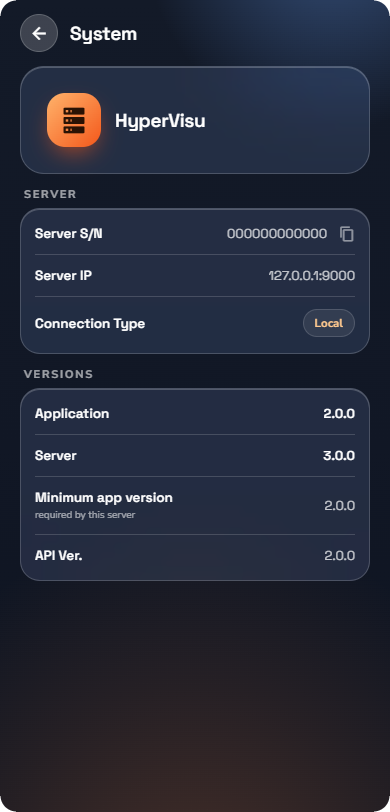Select the API Ver. value 2.0.0

[340, 556]
